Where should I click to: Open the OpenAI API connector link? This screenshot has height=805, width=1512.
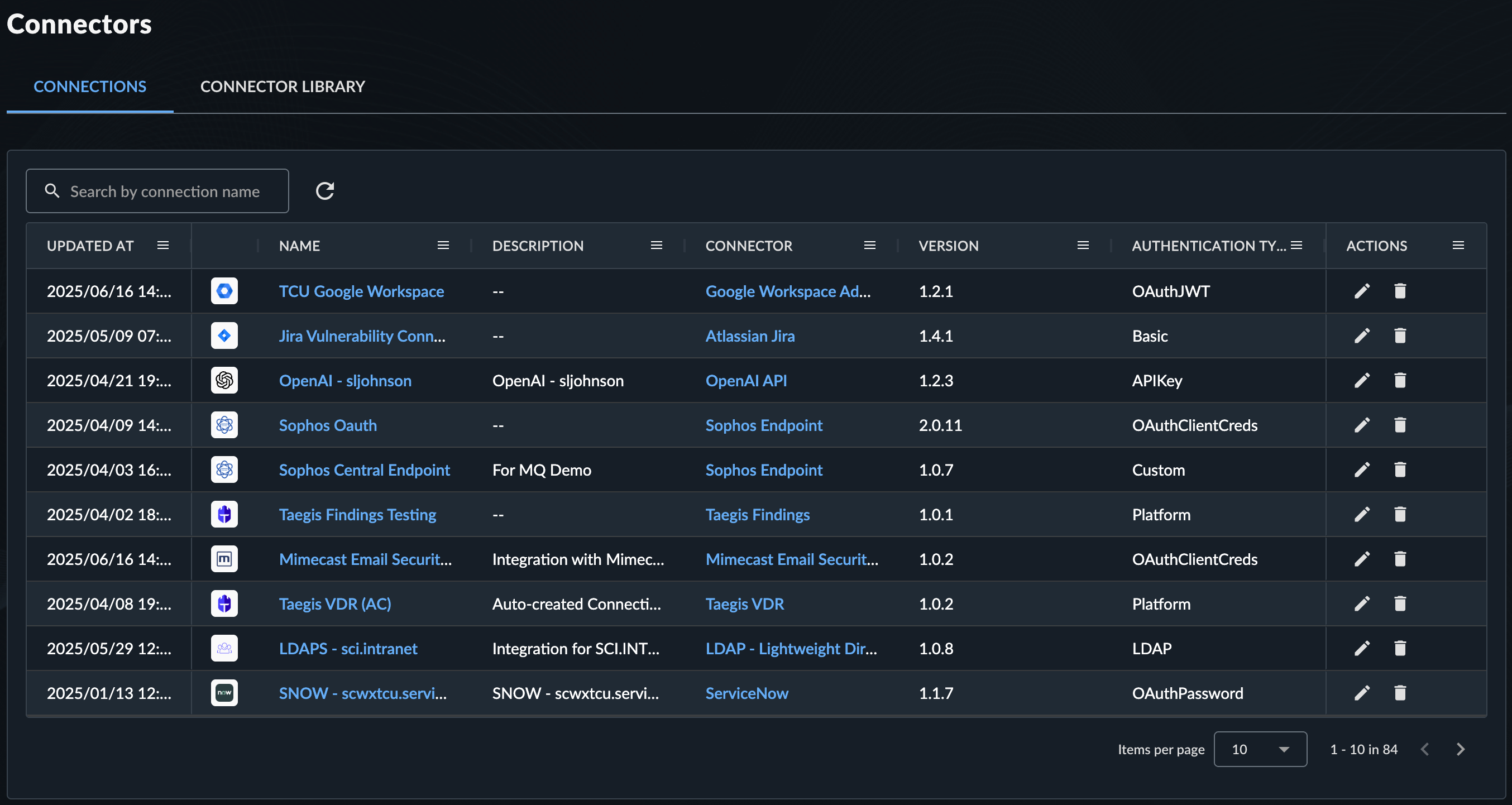point(745,380)
